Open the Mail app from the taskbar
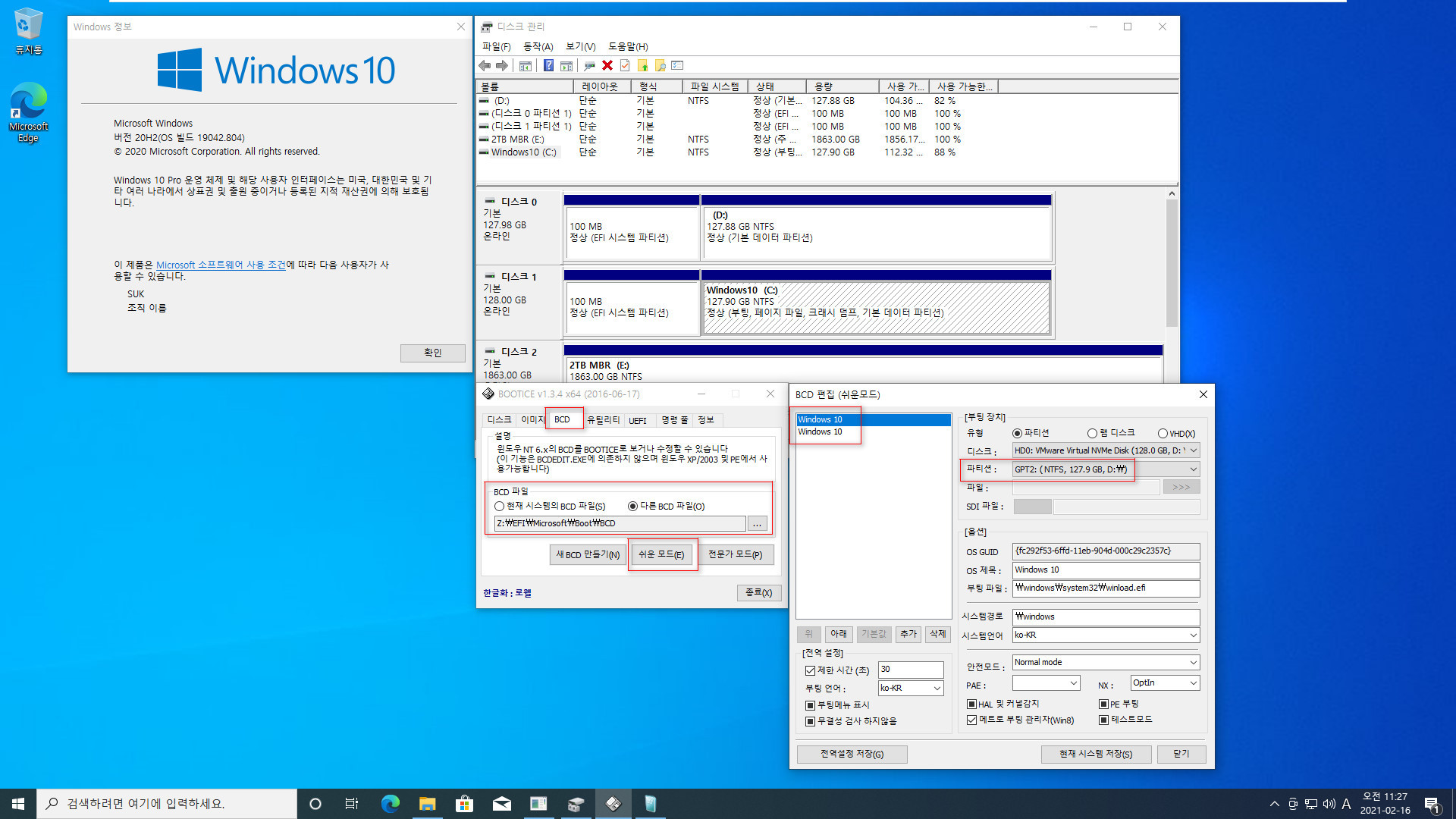Viewport: 1456px width, 819px height. (501, 804)
